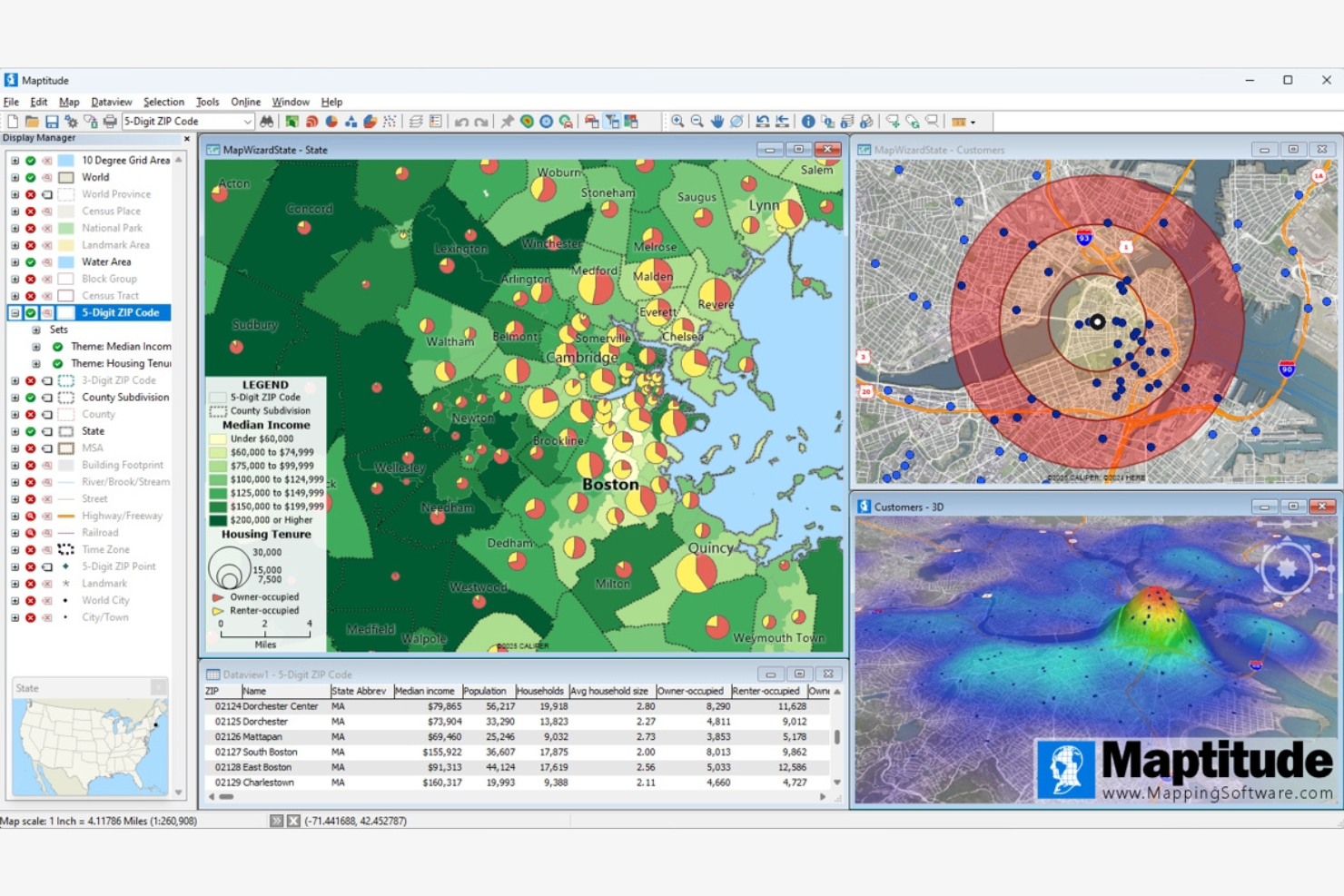Open Find with the binoculars icon
Image resolution: width=1344 pixels, height=896 pixels.
click(x=267, y=120)
